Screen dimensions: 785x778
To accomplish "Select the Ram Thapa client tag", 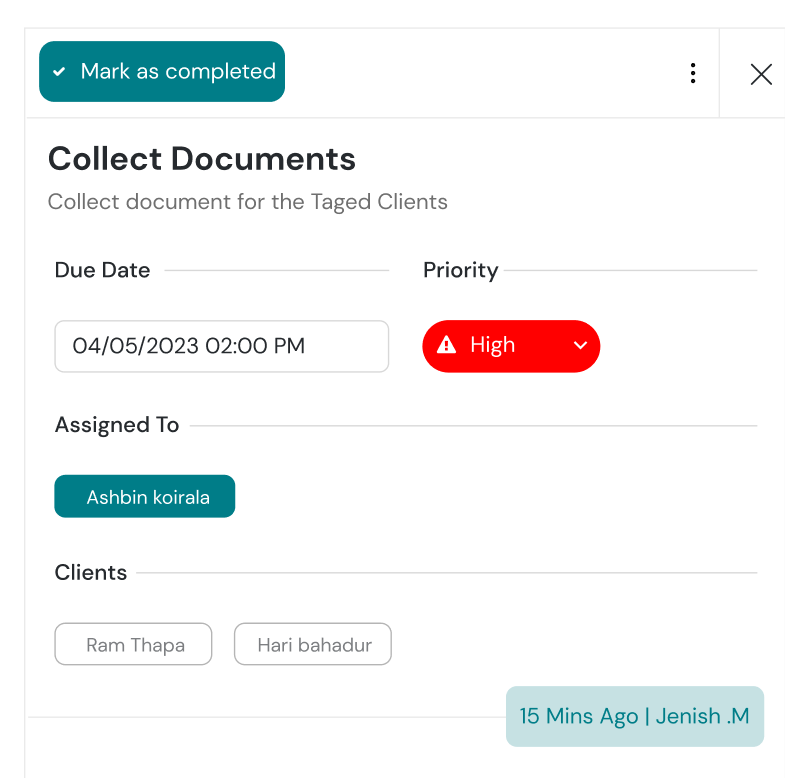I will tap(133, 645).
